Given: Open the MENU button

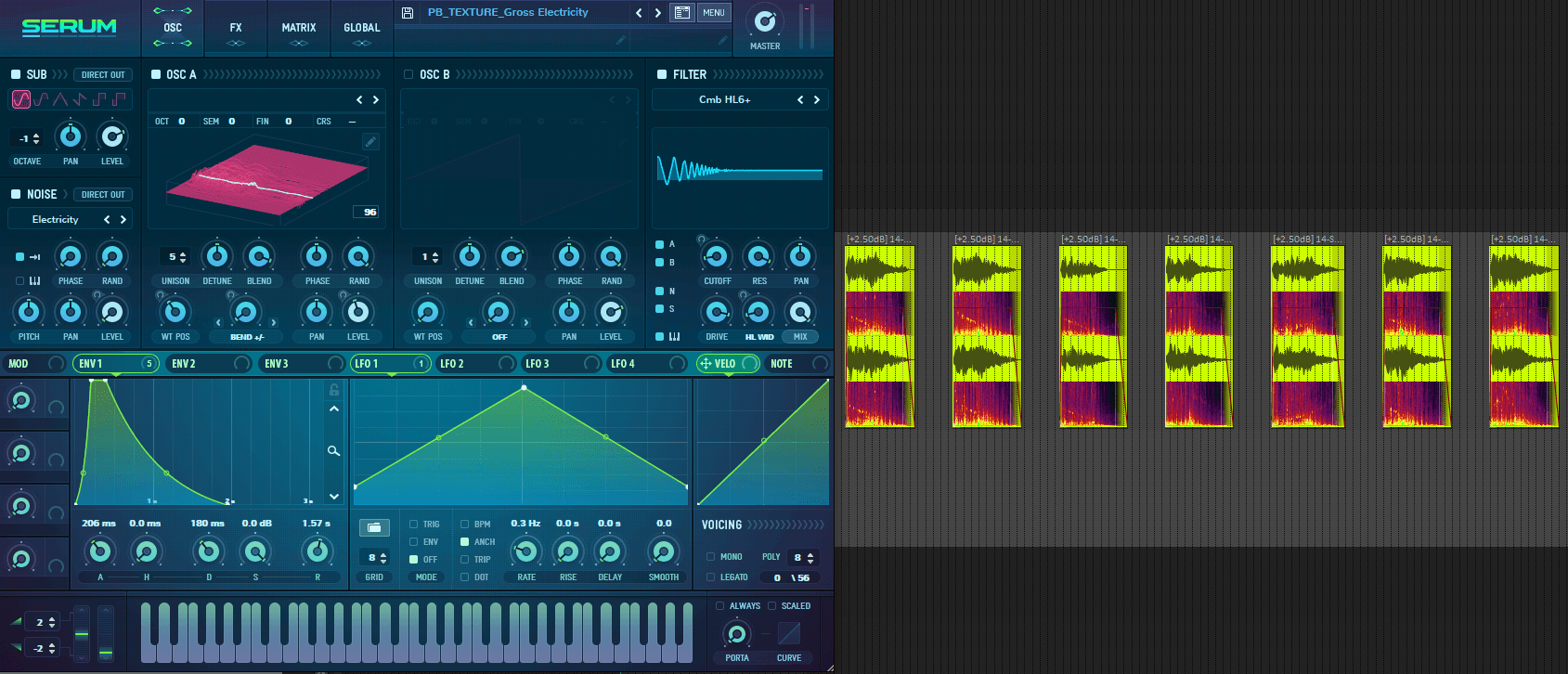Looking at the screenshot, I should pos(714,13).
